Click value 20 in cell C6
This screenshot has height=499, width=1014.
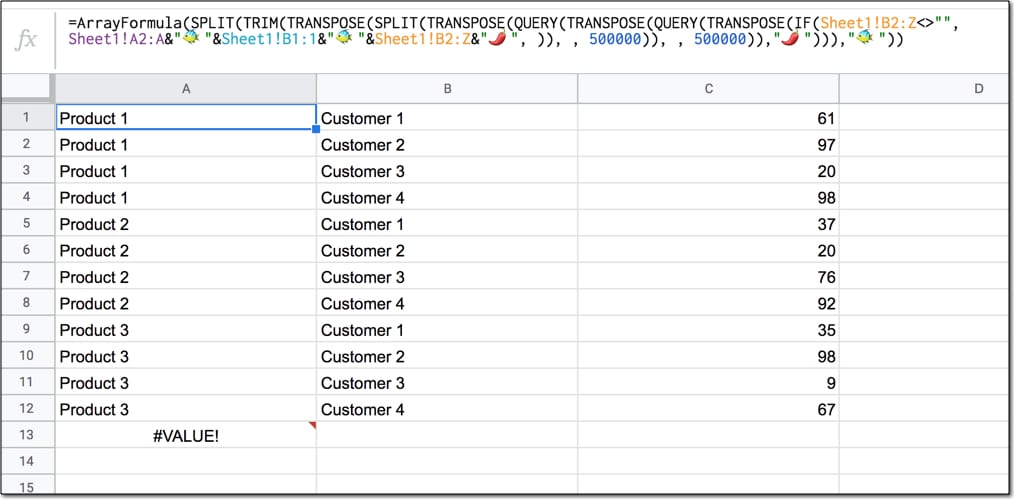click(x=826, y=251)
